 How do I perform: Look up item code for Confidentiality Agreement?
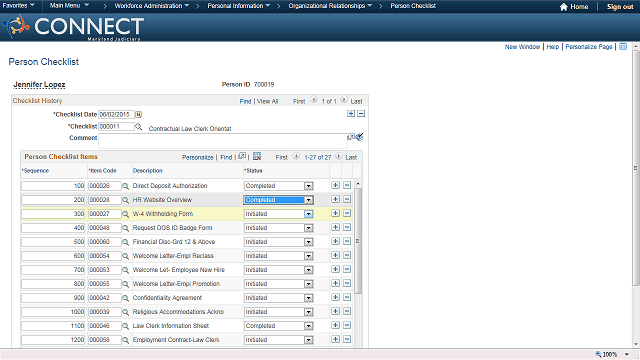pyautogui.click(x=126, y=298)
